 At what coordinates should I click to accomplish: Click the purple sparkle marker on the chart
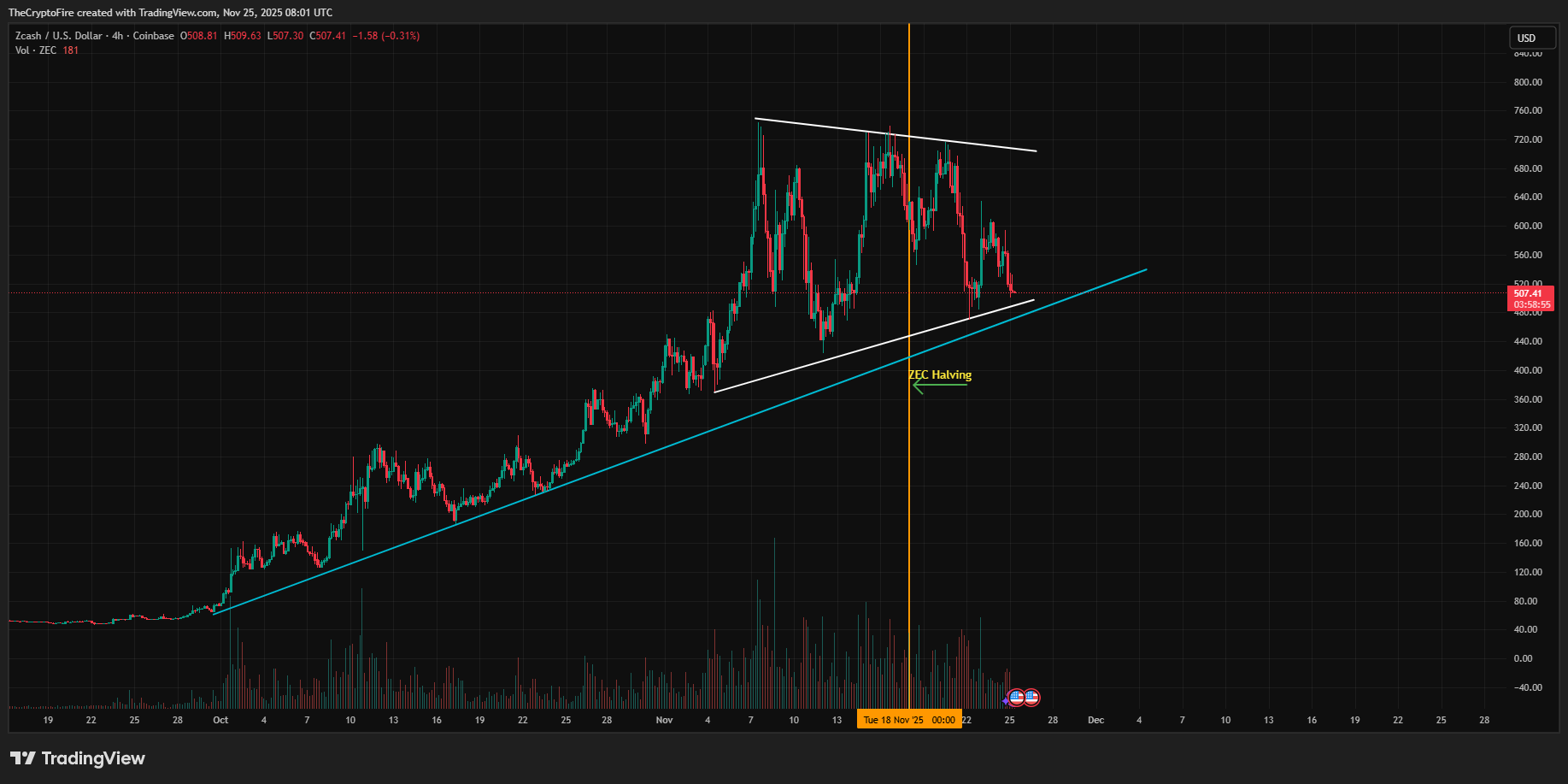click(1004, 700)
